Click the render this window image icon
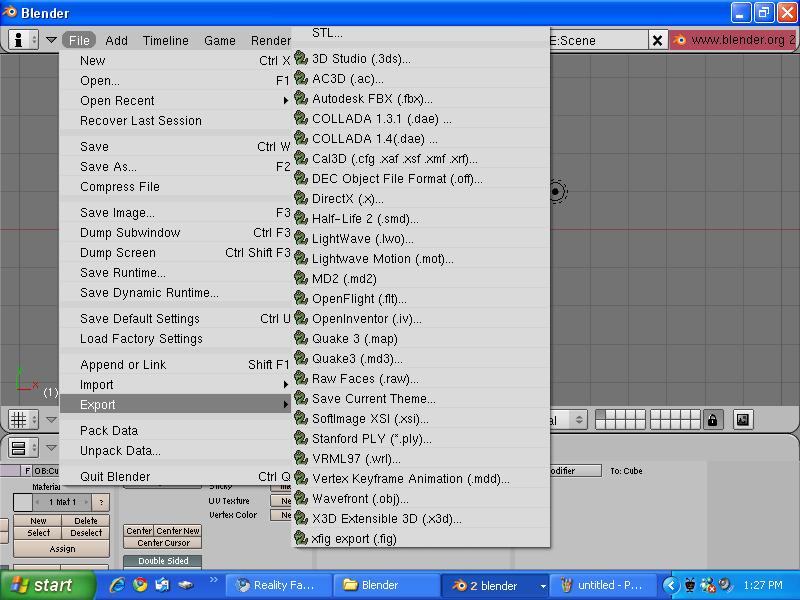Screen dimensions: 800x600 pos(742,420)
